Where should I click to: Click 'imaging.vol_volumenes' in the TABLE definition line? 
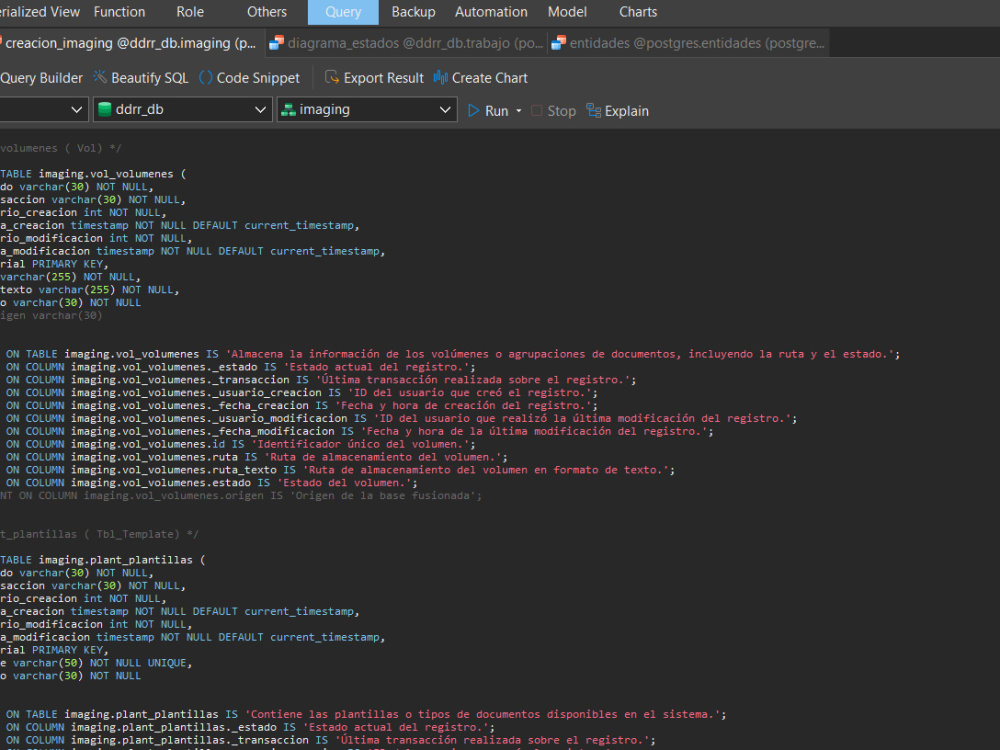click(106, 174)
